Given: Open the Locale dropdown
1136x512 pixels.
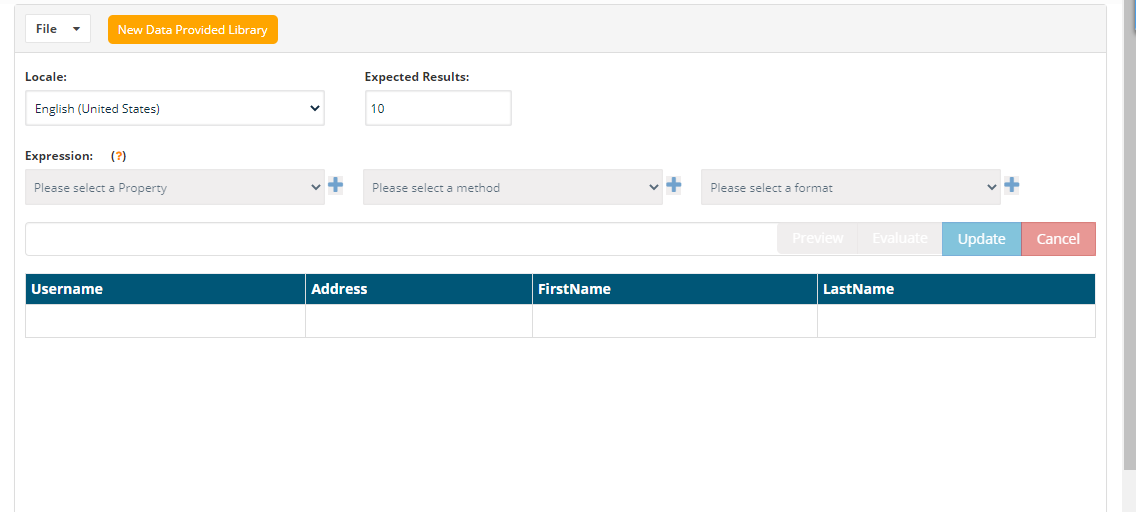Looking at the screenshot, I should [175, 108].
